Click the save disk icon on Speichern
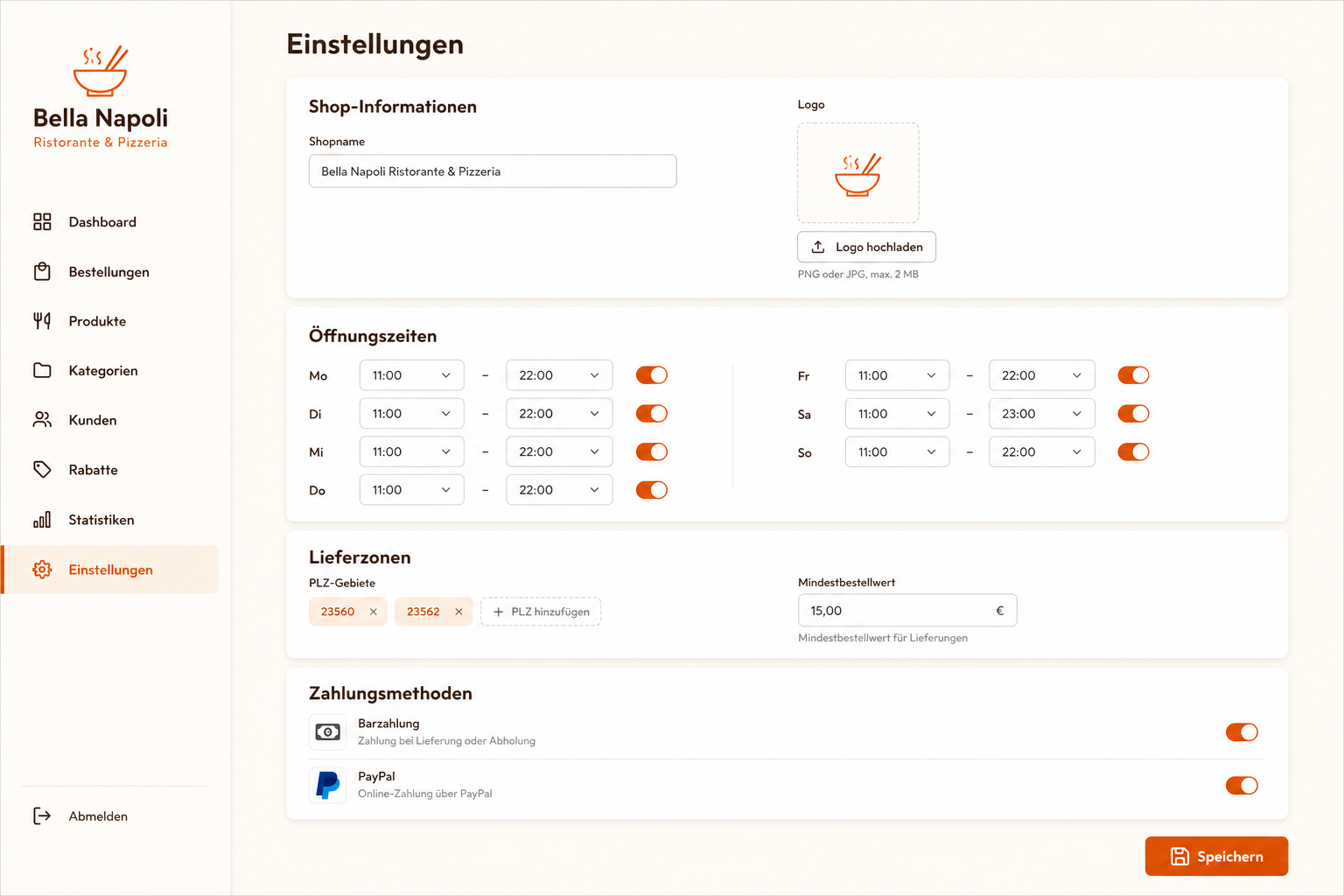Viewport: 1344px width, 896px height. coord(1180,857)
